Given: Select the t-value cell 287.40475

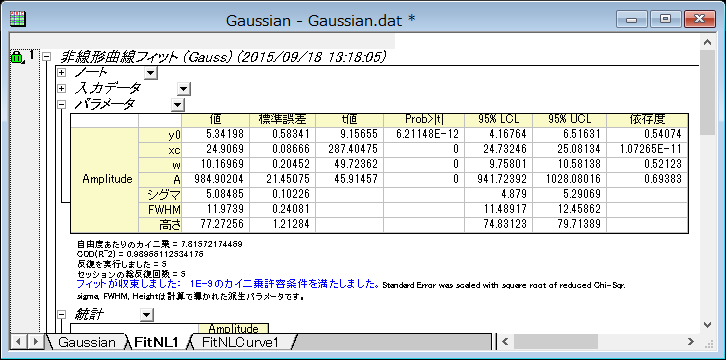Looking at the screenshot, I should point(349,149).
